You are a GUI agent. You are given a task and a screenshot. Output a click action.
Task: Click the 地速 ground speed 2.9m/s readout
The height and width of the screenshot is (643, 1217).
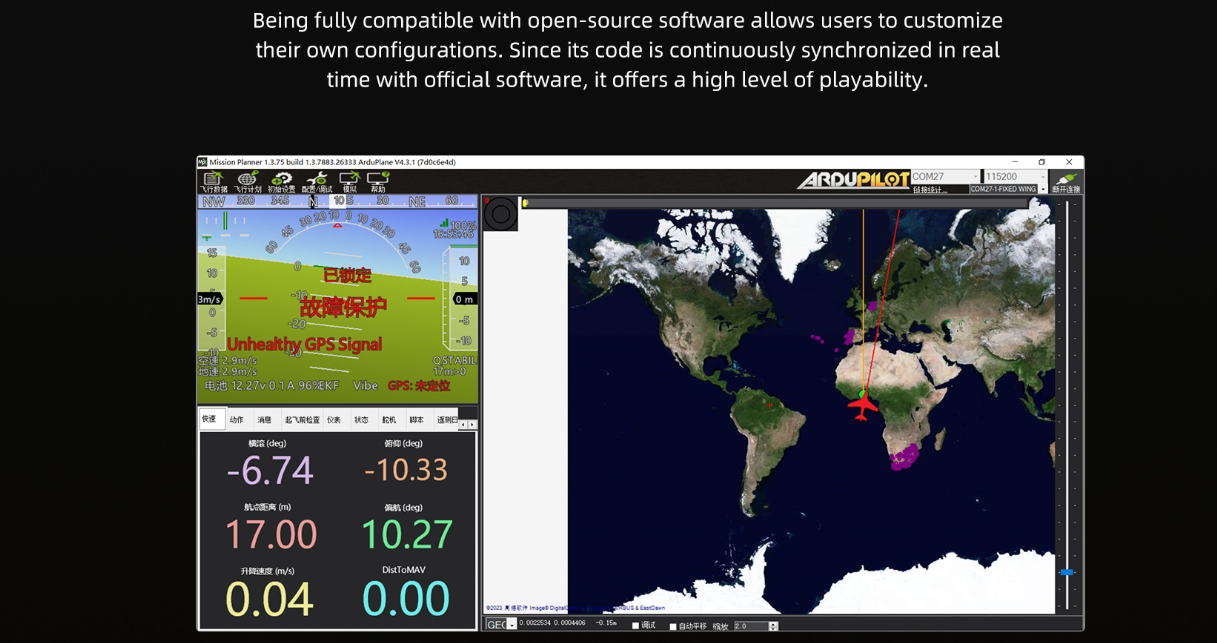[227, 371]
